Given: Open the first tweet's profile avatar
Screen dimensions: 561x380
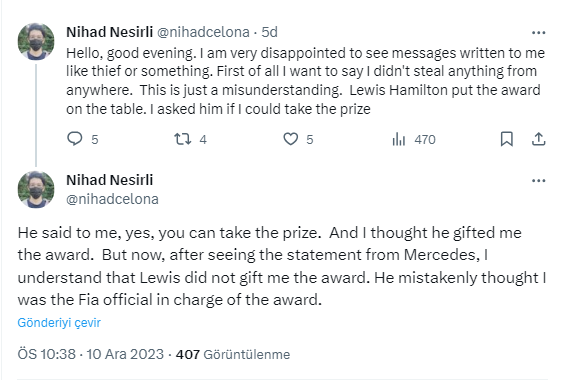Looking at the screenshot, I should [36, 41].
